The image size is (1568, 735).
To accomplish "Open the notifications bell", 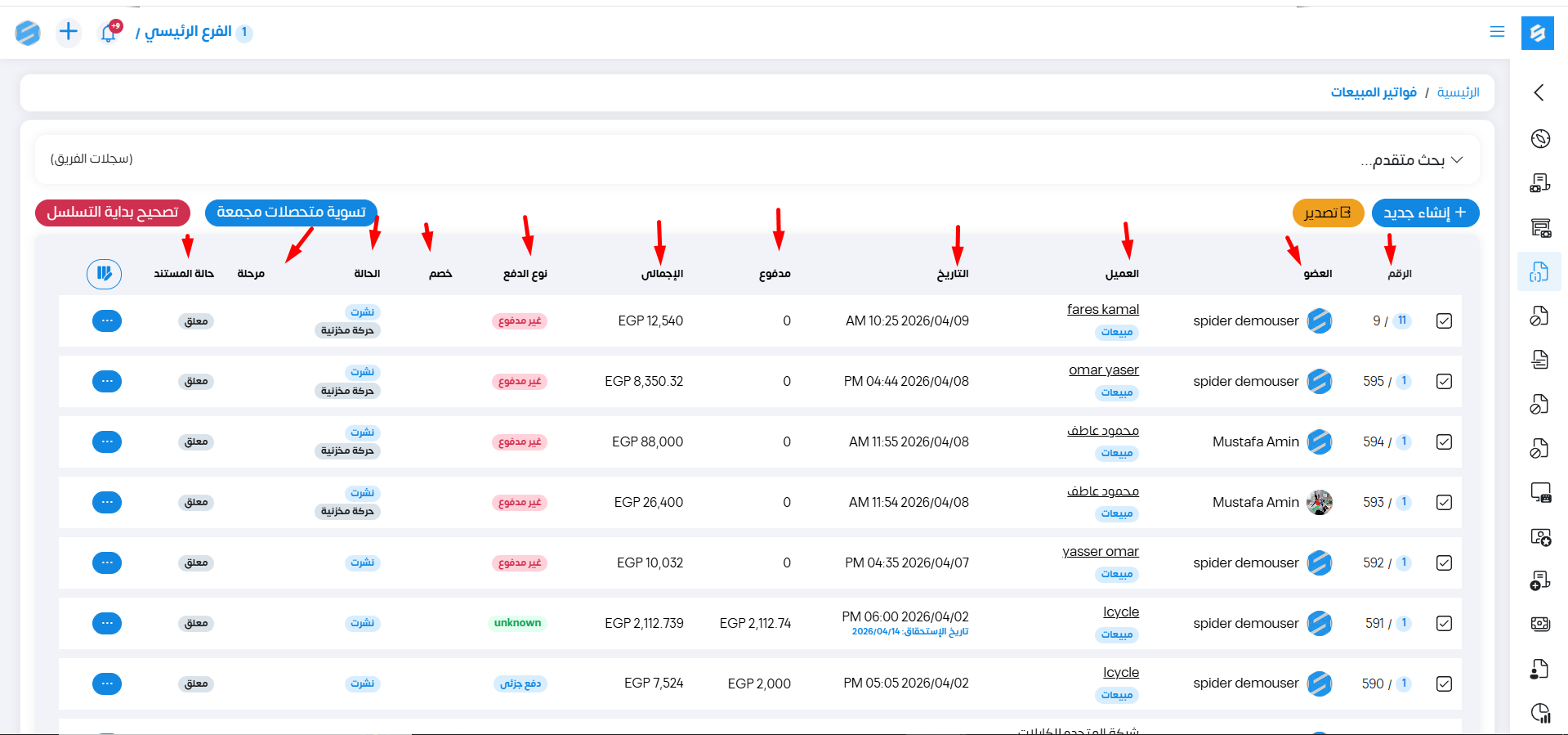I will [109, 33].
